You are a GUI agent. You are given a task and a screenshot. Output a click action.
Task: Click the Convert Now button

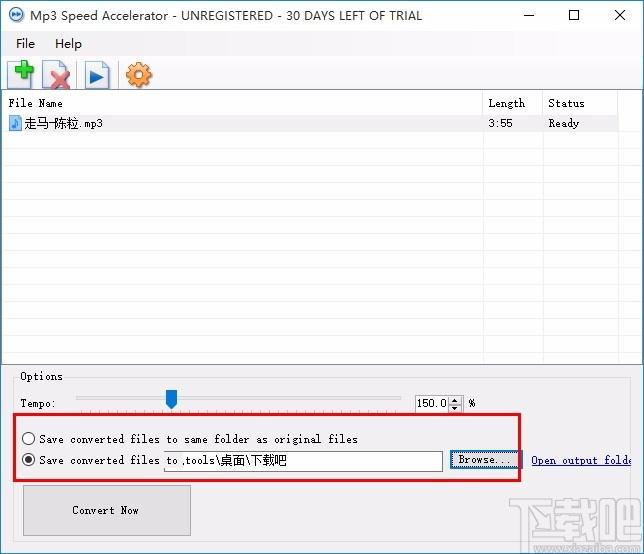coord(107,510)
